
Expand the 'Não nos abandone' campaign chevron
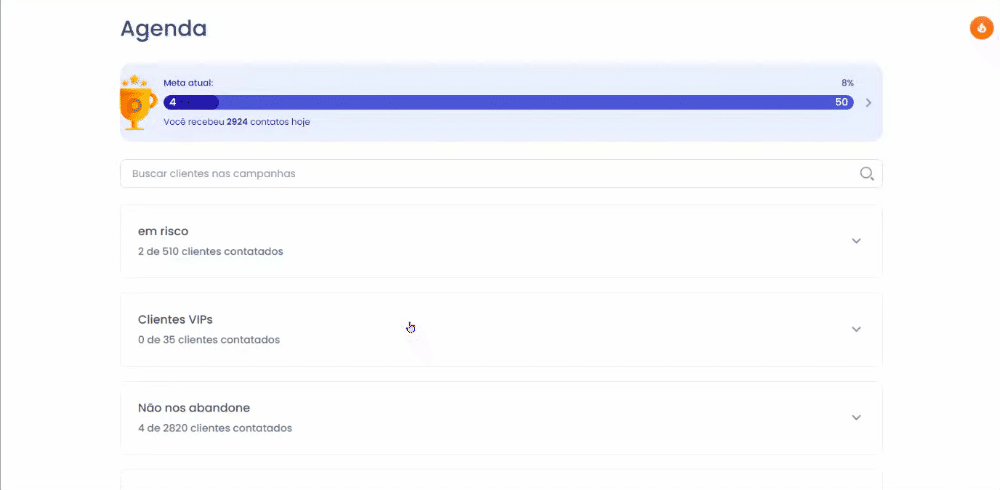857,417
